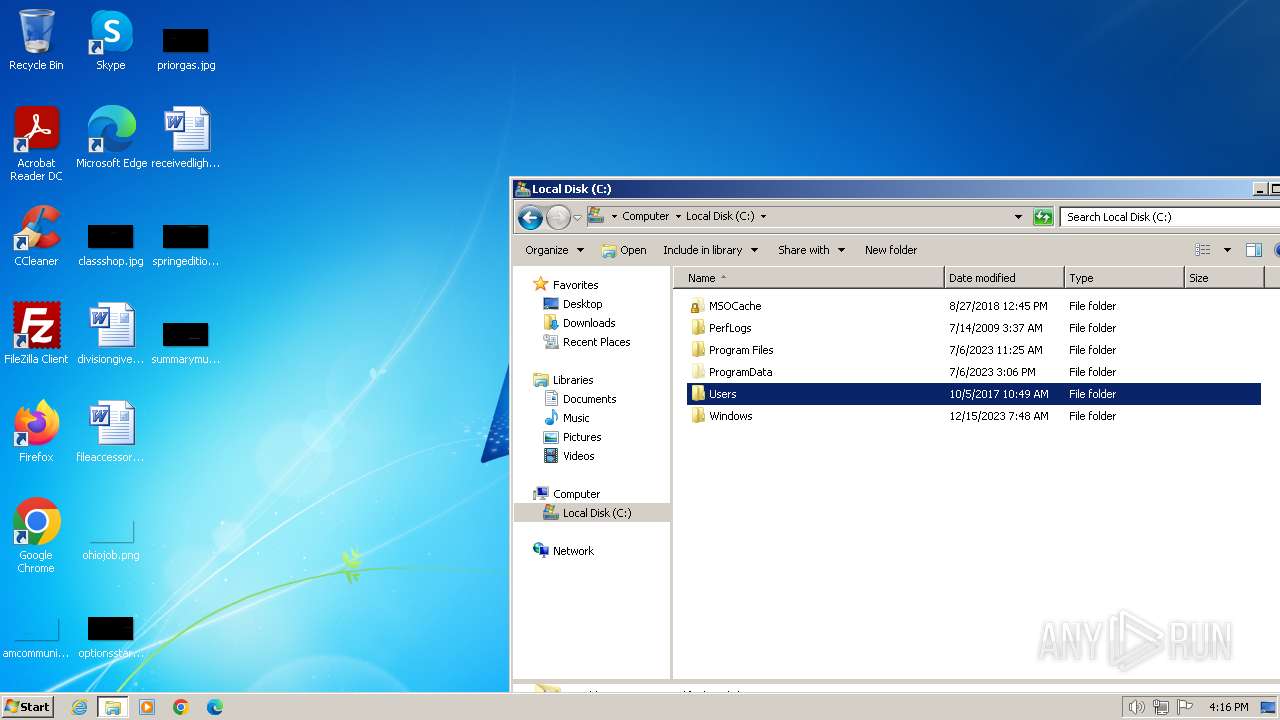Select the optionsstar... desktop file
The height and width of the screenshot is (720, 1280).
click(x=110, y=637)
